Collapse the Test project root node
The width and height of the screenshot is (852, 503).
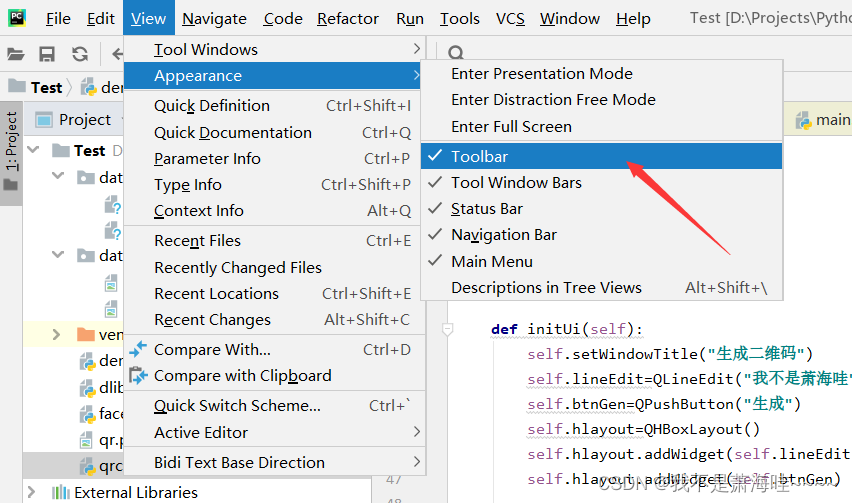coord(33,149)
